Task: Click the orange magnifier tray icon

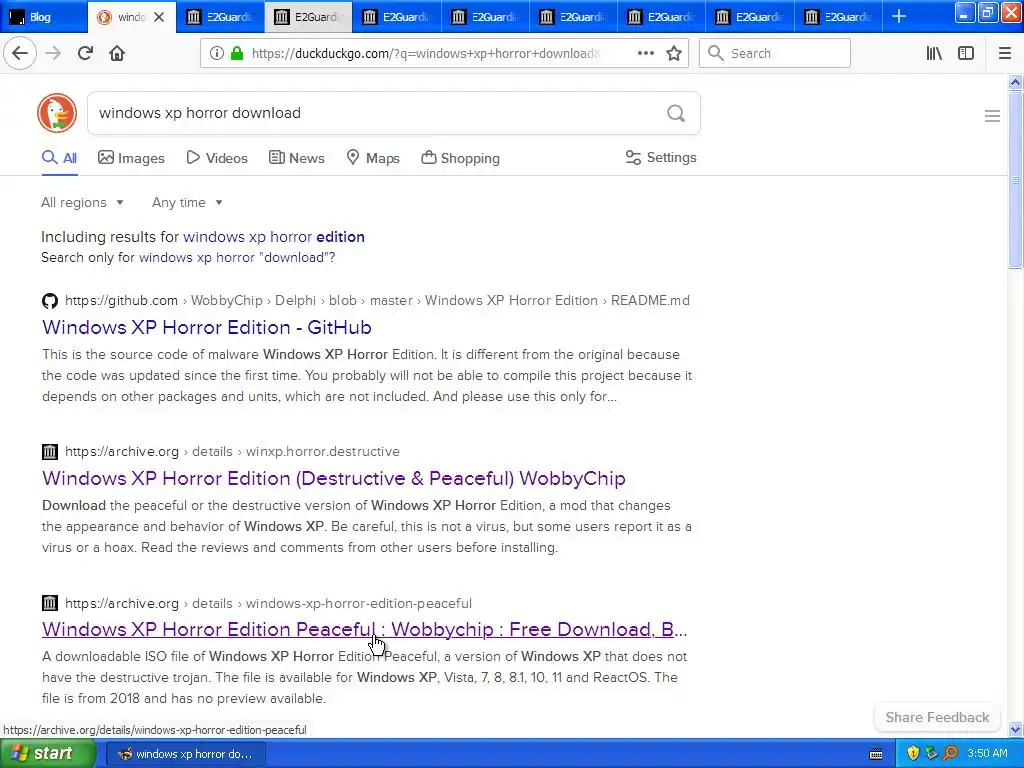Action: pos(950,753)
